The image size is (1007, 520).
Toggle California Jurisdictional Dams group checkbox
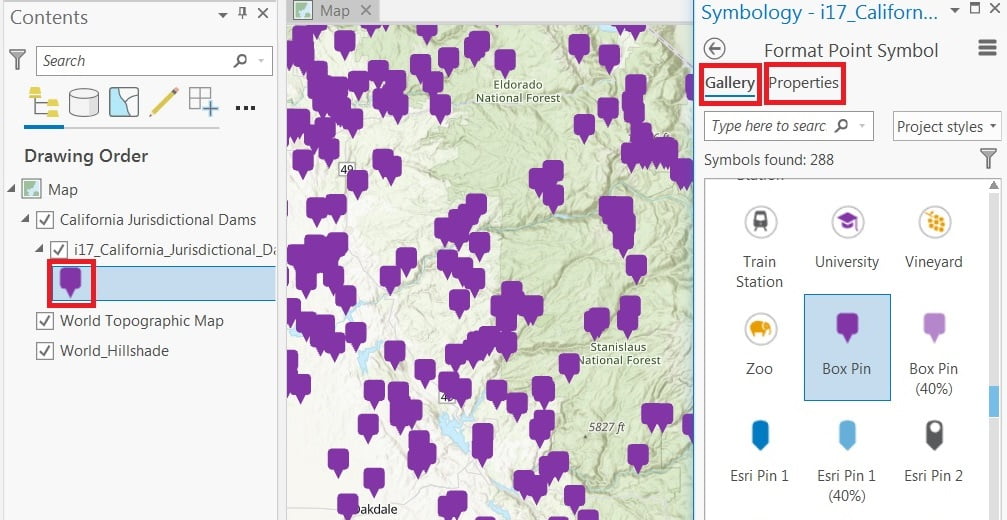[44, 220]
